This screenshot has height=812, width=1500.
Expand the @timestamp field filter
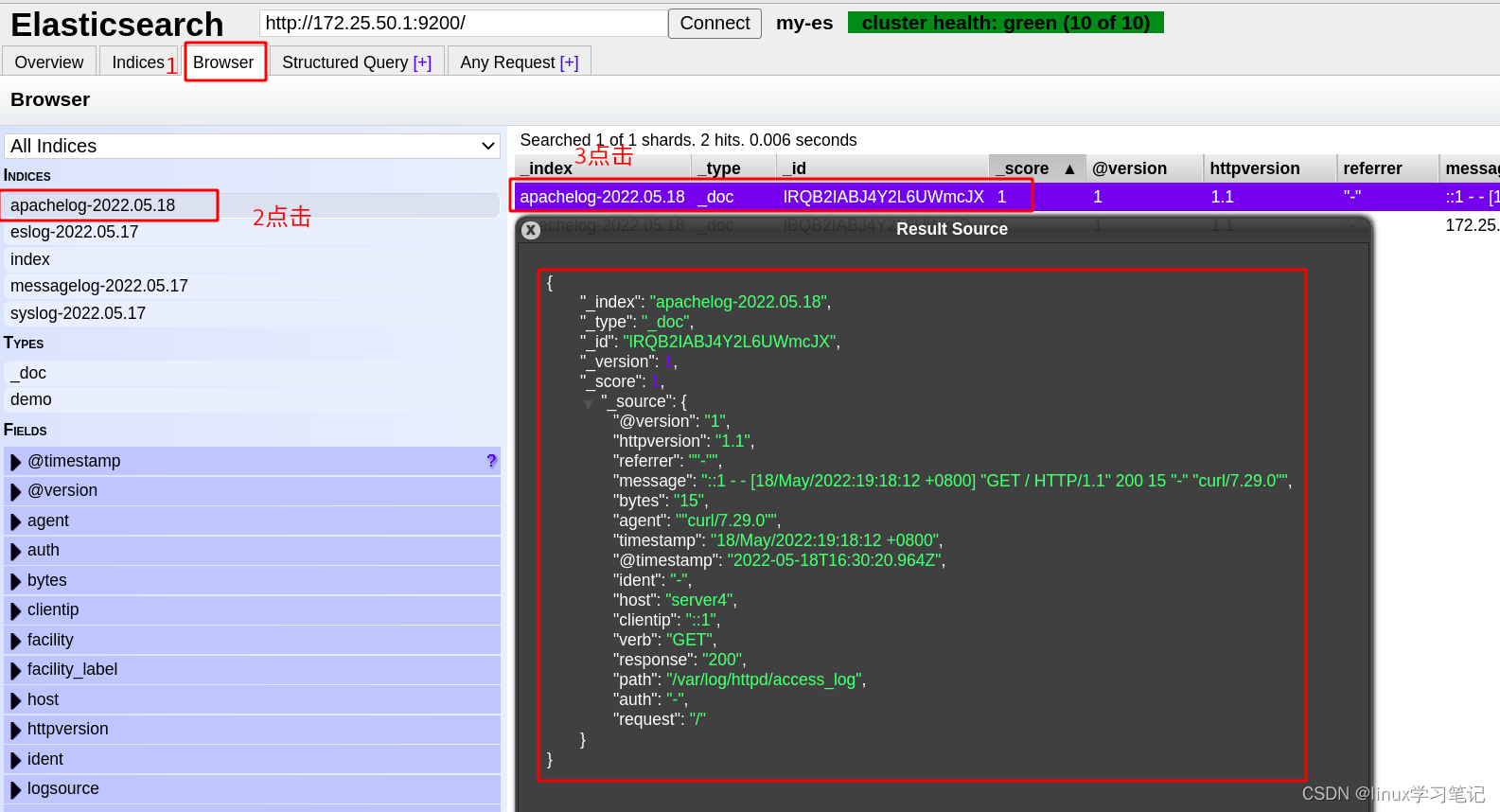pyautogui.click(x=16, y=462)
